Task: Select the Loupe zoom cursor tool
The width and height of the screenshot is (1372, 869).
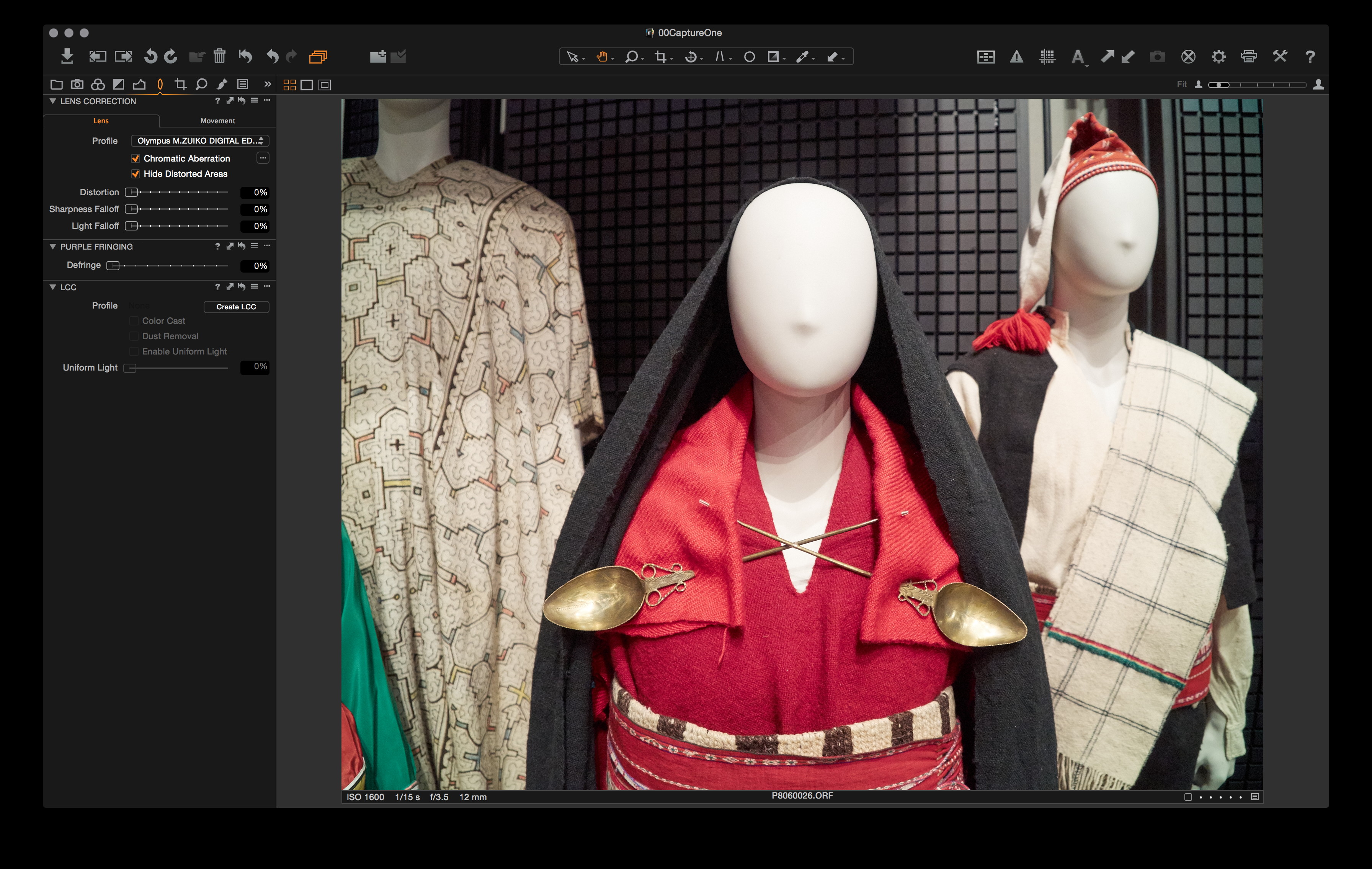Action: pos(631,56)
